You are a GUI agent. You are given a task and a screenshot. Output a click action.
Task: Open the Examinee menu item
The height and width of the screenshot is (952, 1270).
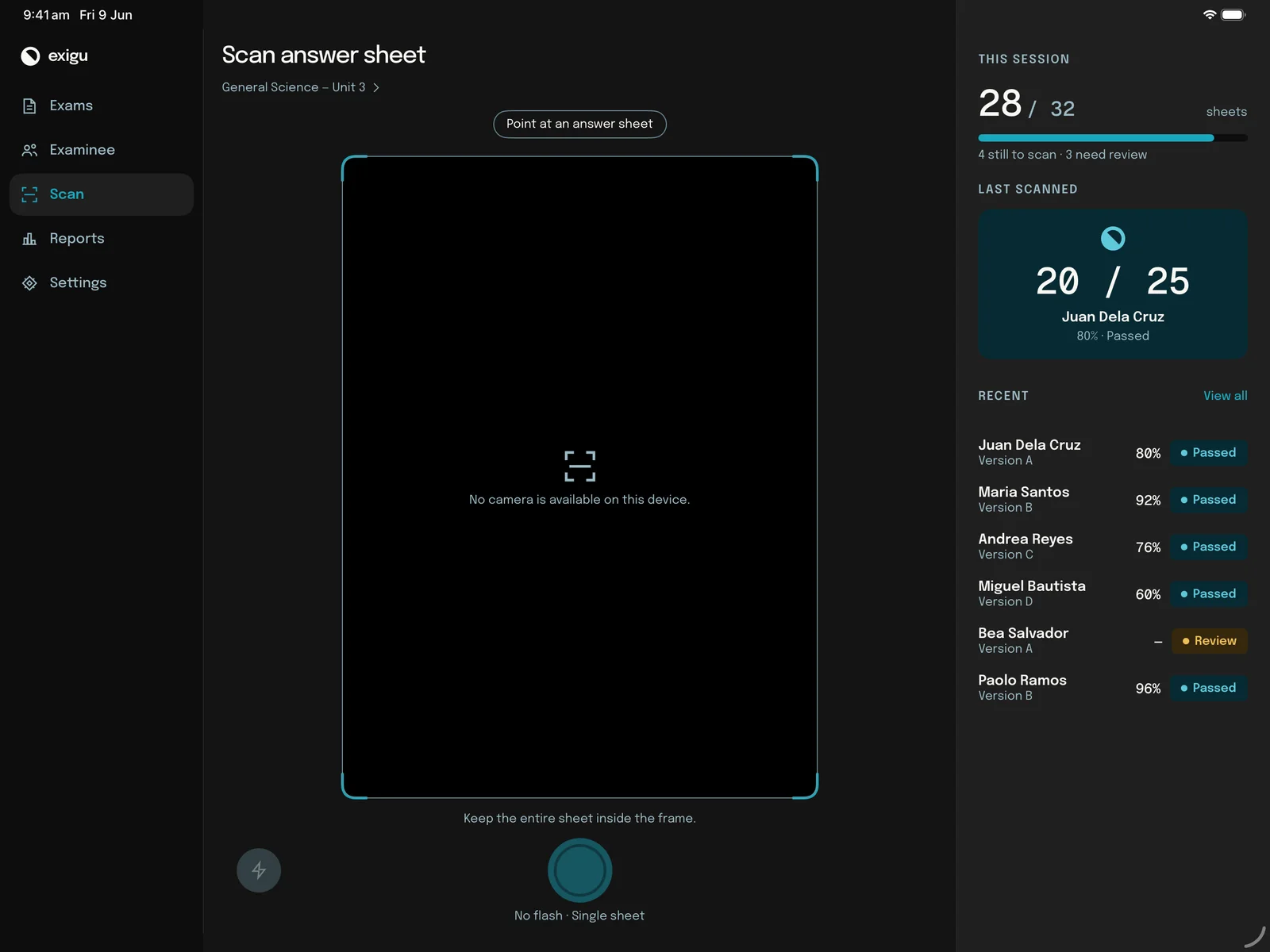102,150
